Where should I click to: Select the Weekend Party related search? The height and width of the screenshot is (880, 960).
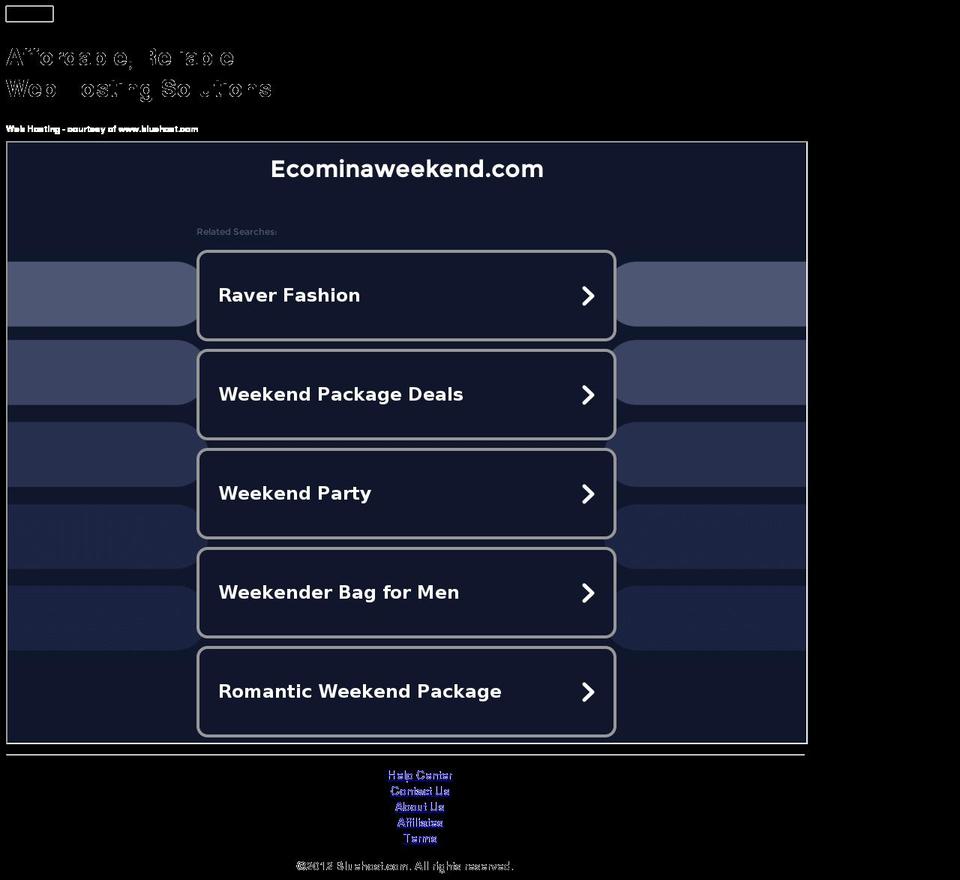point(406,494)
